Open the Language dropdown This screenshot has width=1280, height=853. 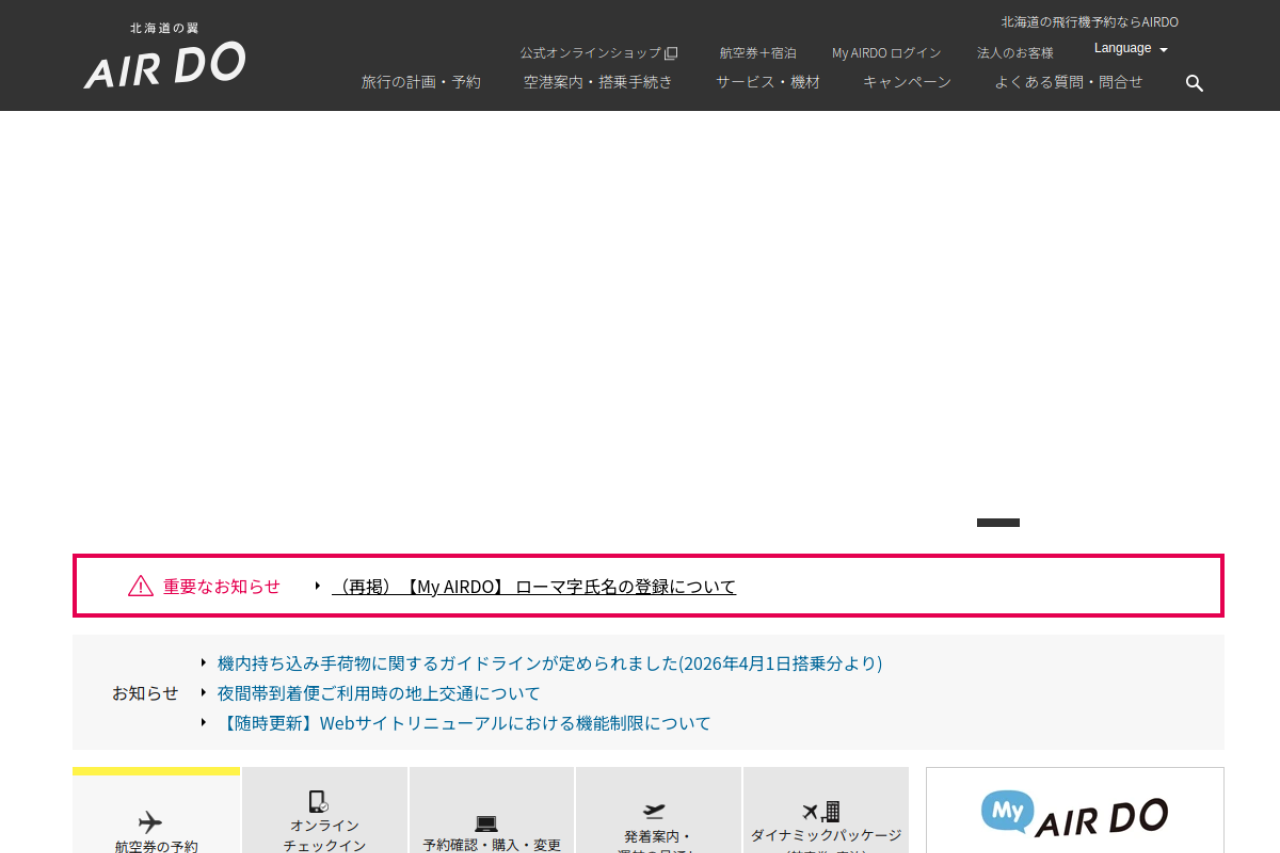coord(1130,48)
